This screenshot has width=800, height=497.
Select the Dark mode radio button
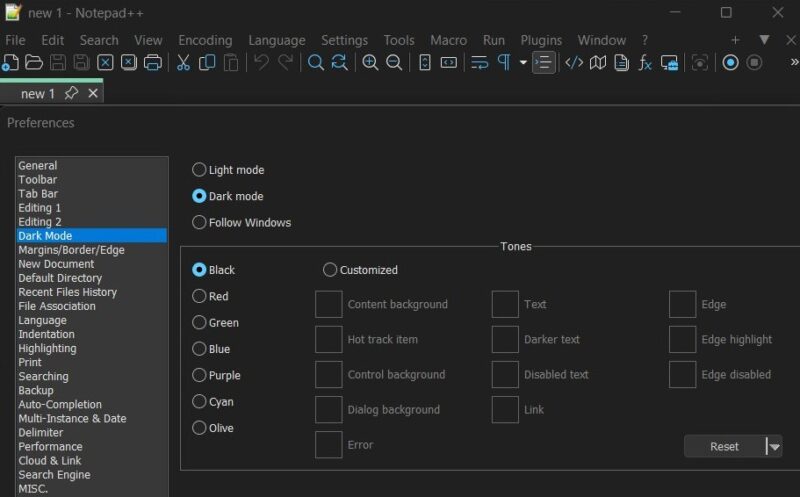click(199, 196)
